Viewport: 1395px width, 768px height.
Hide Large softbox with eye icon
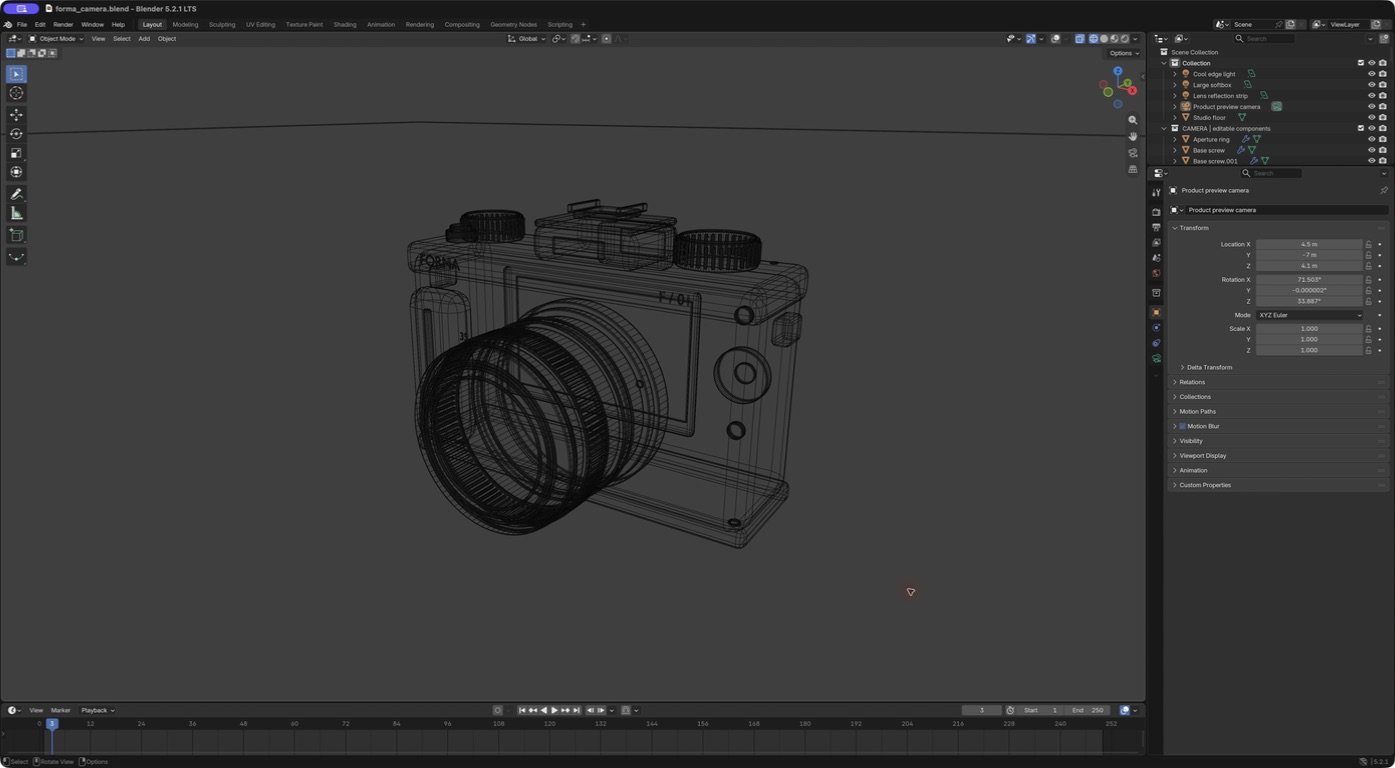(x=1371, y=85)
